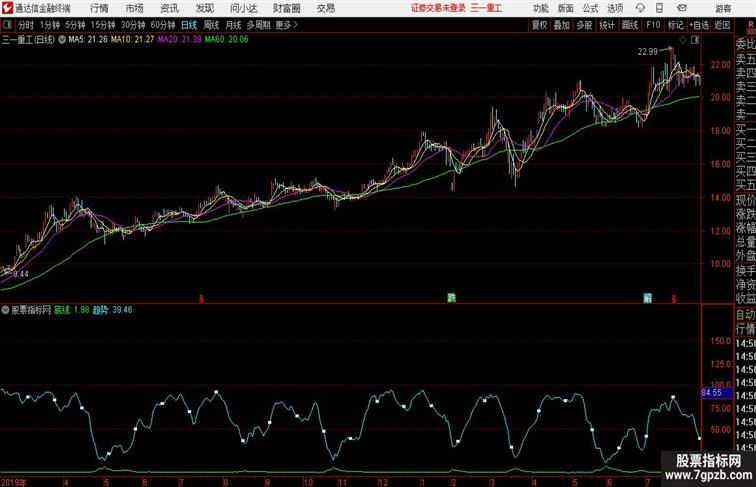
Task: Open the F10 company info
Action: (x=653, y=25)
